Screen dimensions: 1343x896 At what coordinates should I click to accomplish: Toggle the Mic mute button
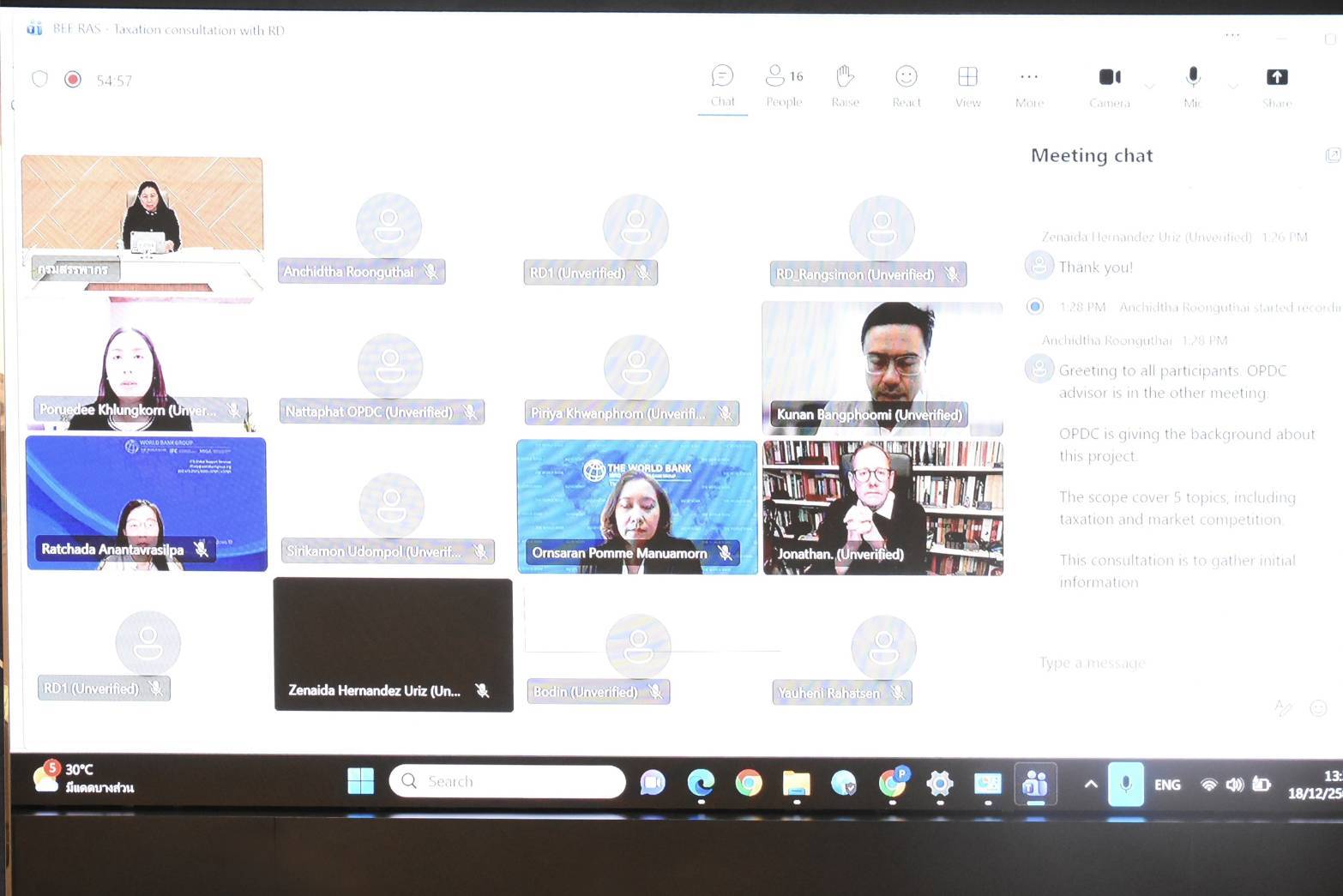(x=1192, y=86)
